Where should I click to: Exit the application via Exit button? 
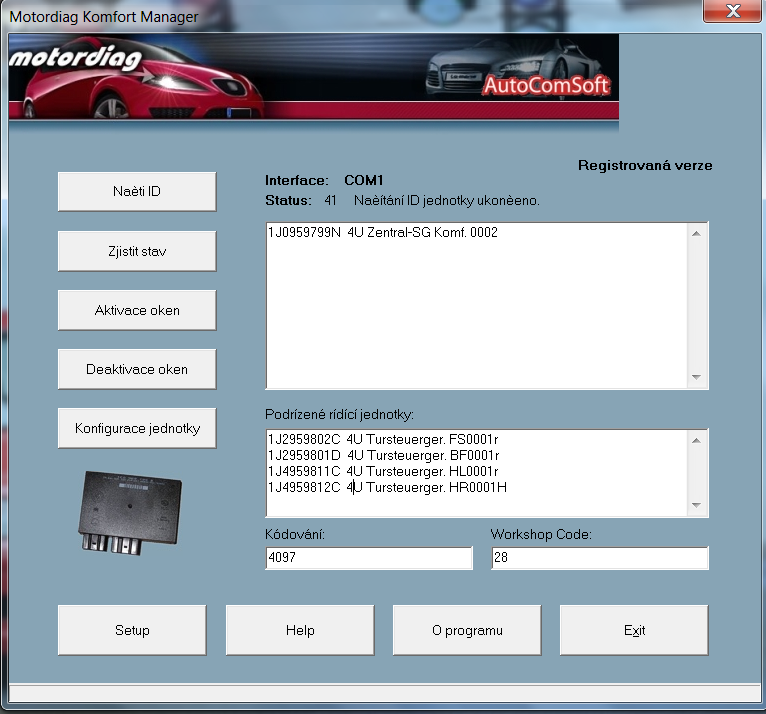634,630
